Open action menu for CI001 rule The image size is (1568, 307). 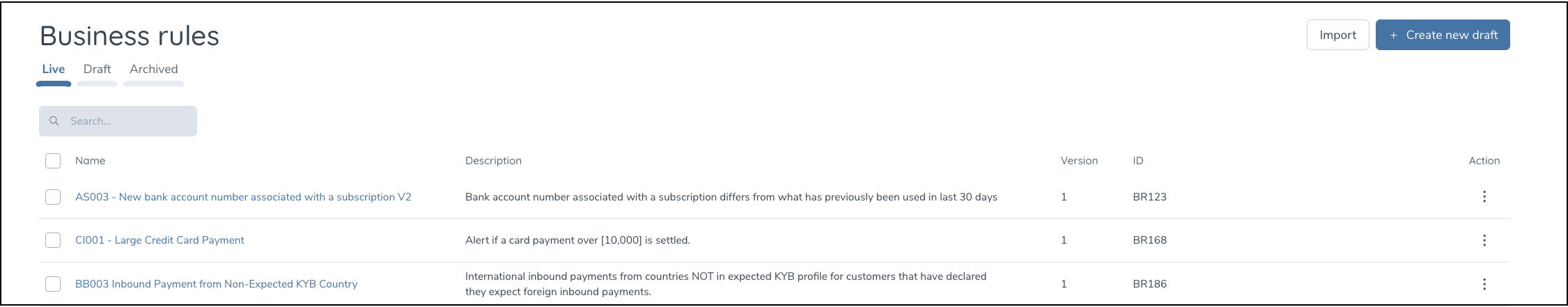[x=1484, y=240]
